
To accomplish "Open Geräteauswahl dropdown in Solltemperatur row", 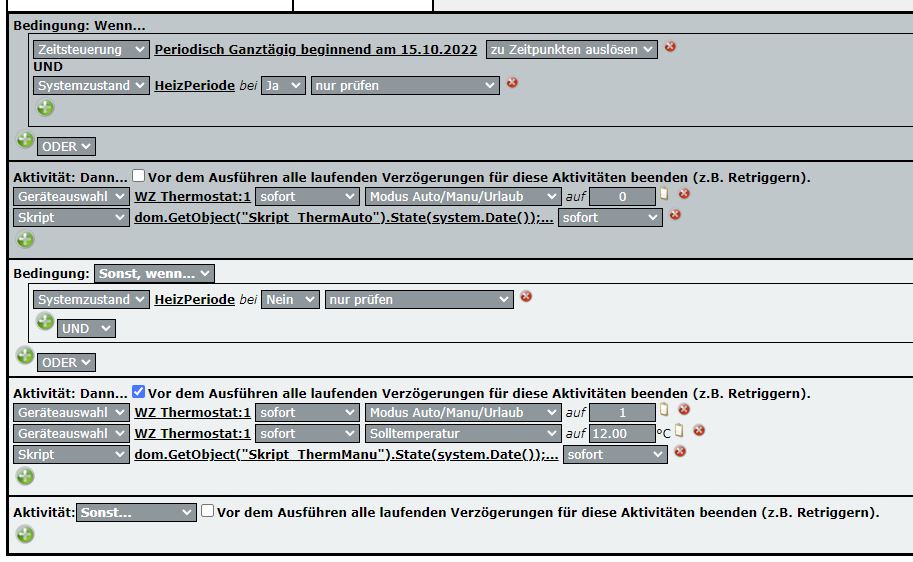I will point(71,434).
